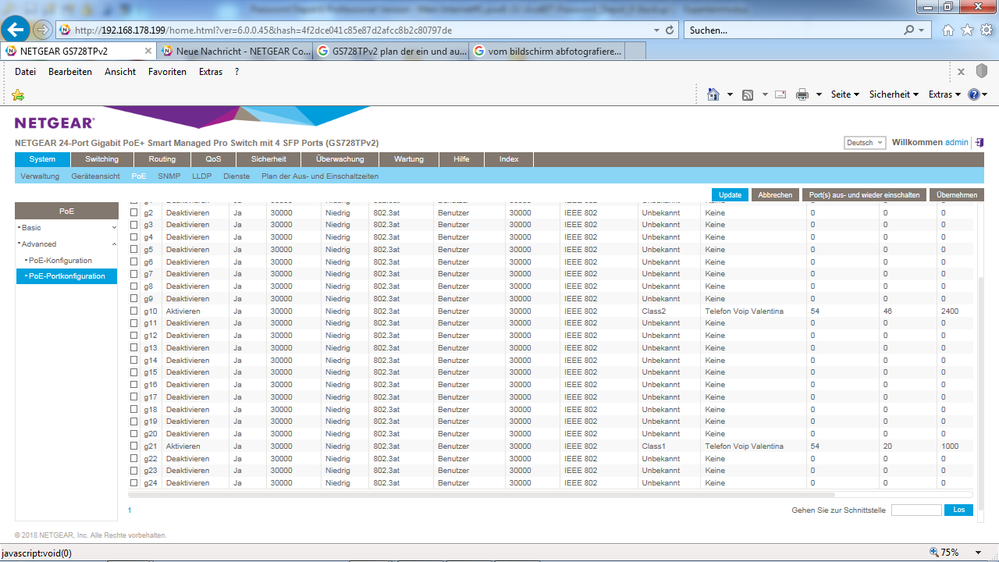Click Port(s) aus- und wieder einschalten button
999x562 pixels.
click(x=864, y=195)
